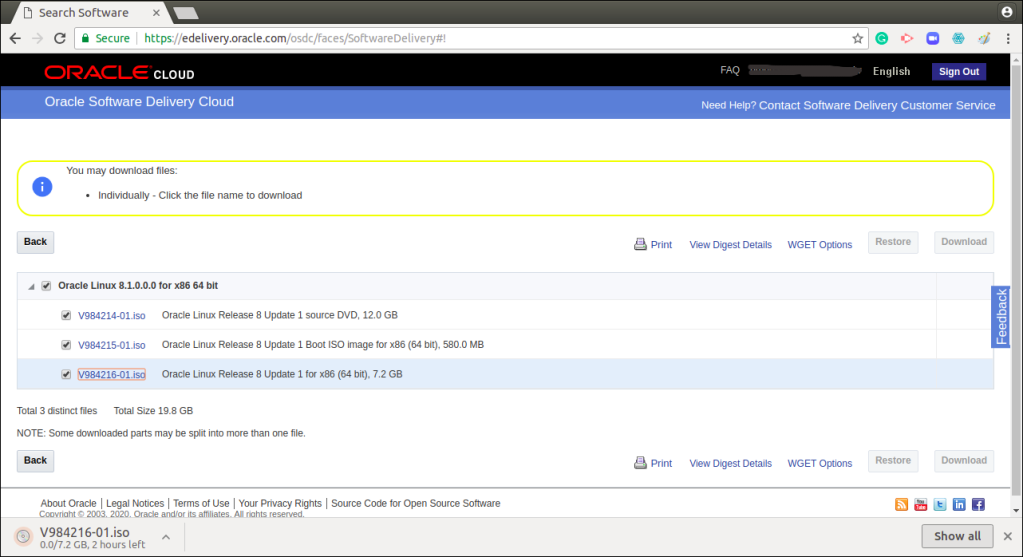This screenshot has height=557, width=1023.
Task: Download V984215-01.iso Boot ISO
Action: point(112,345)
